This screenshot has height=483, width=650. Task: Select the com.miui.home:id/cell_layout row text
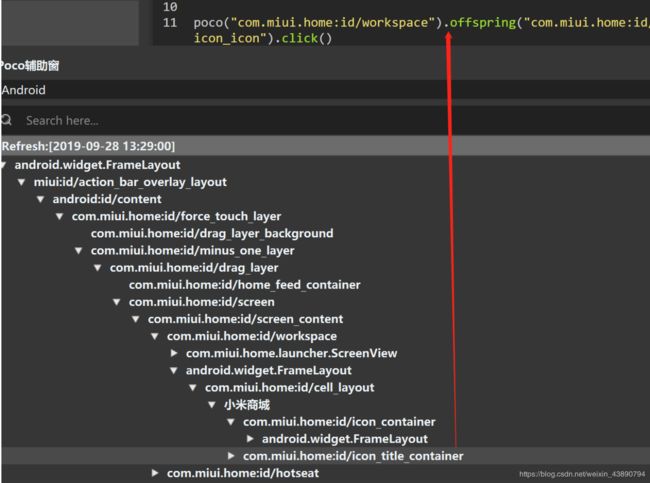[290, 388]
